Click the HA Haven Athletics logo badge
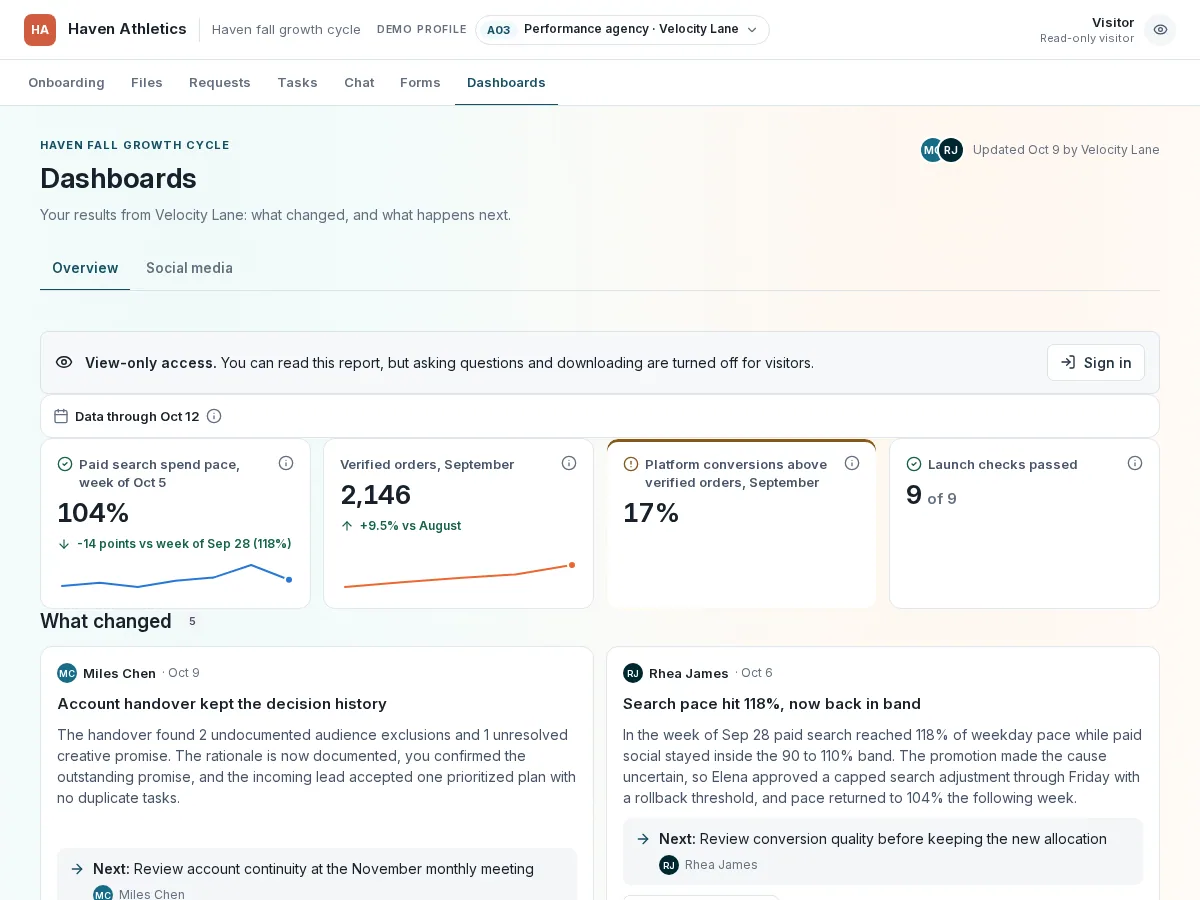Image resolution: width=1200 pixels, height=900 pixels. (40, 30)
